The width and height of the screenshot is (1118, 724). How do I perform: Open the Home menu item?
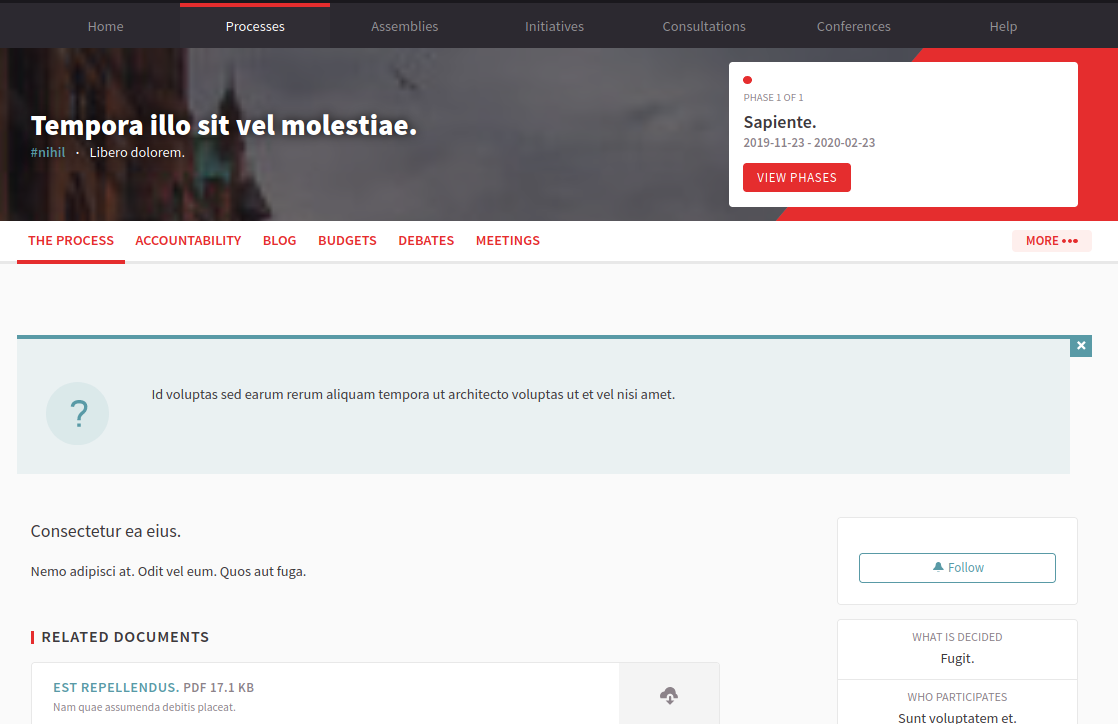point(105,26)
